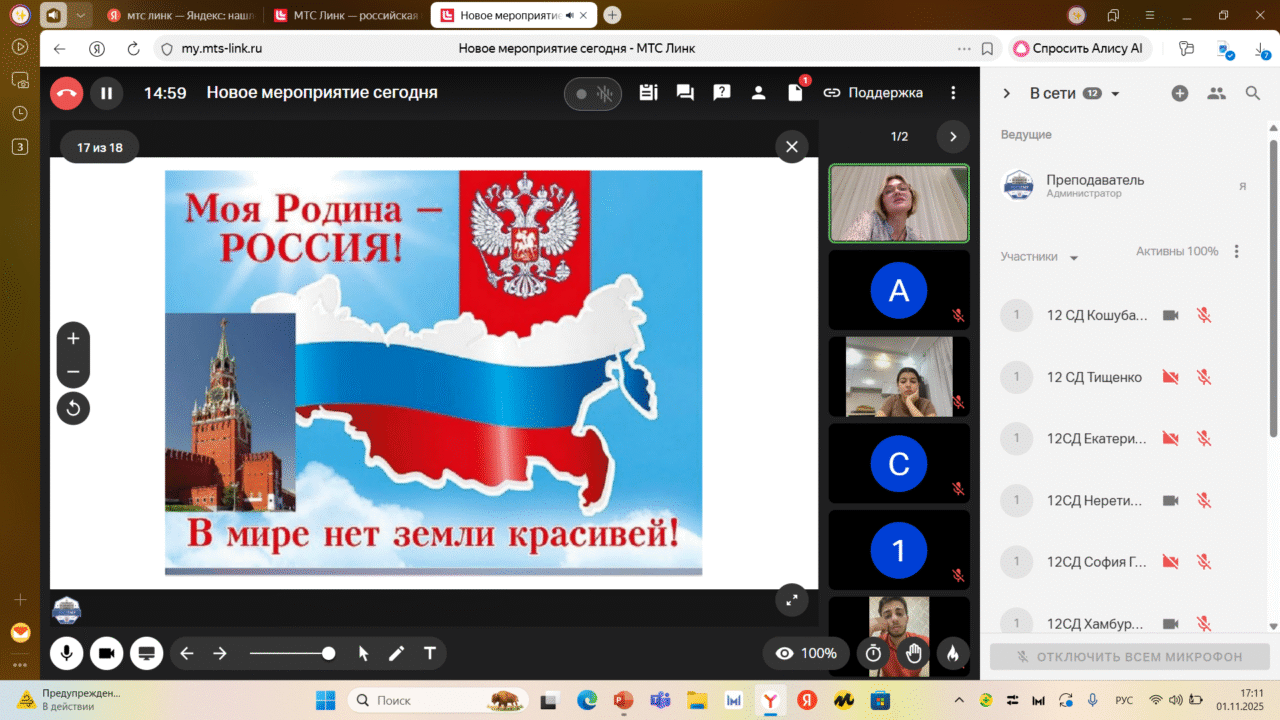Screen dimensions: 1280x720
Task: Select the text annotation tool
Action: [430, 653]
